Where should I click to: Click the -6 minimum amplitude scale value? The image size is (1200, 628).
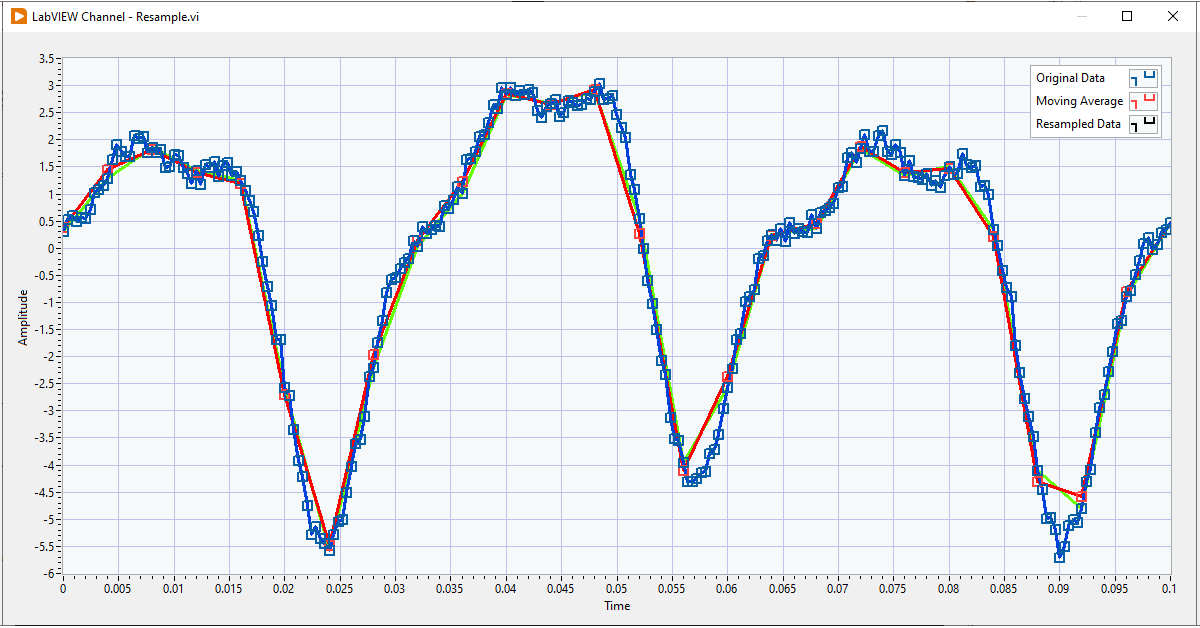pos(48,573)
